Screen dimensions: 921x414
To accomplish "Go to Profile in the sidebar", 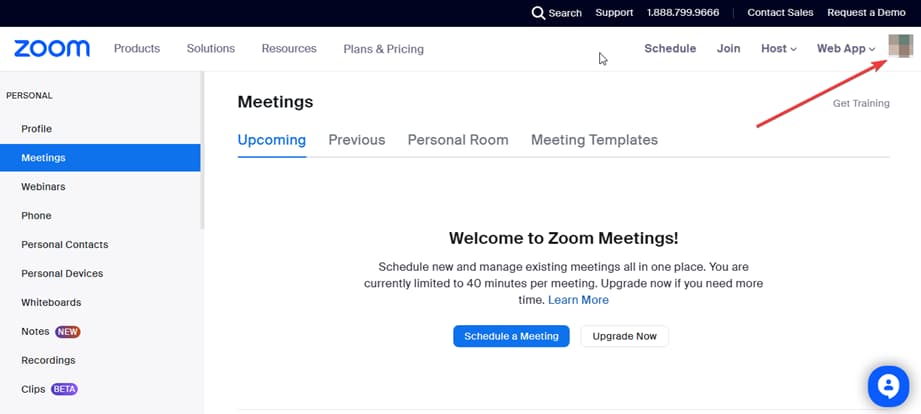I will click(37, 129).
